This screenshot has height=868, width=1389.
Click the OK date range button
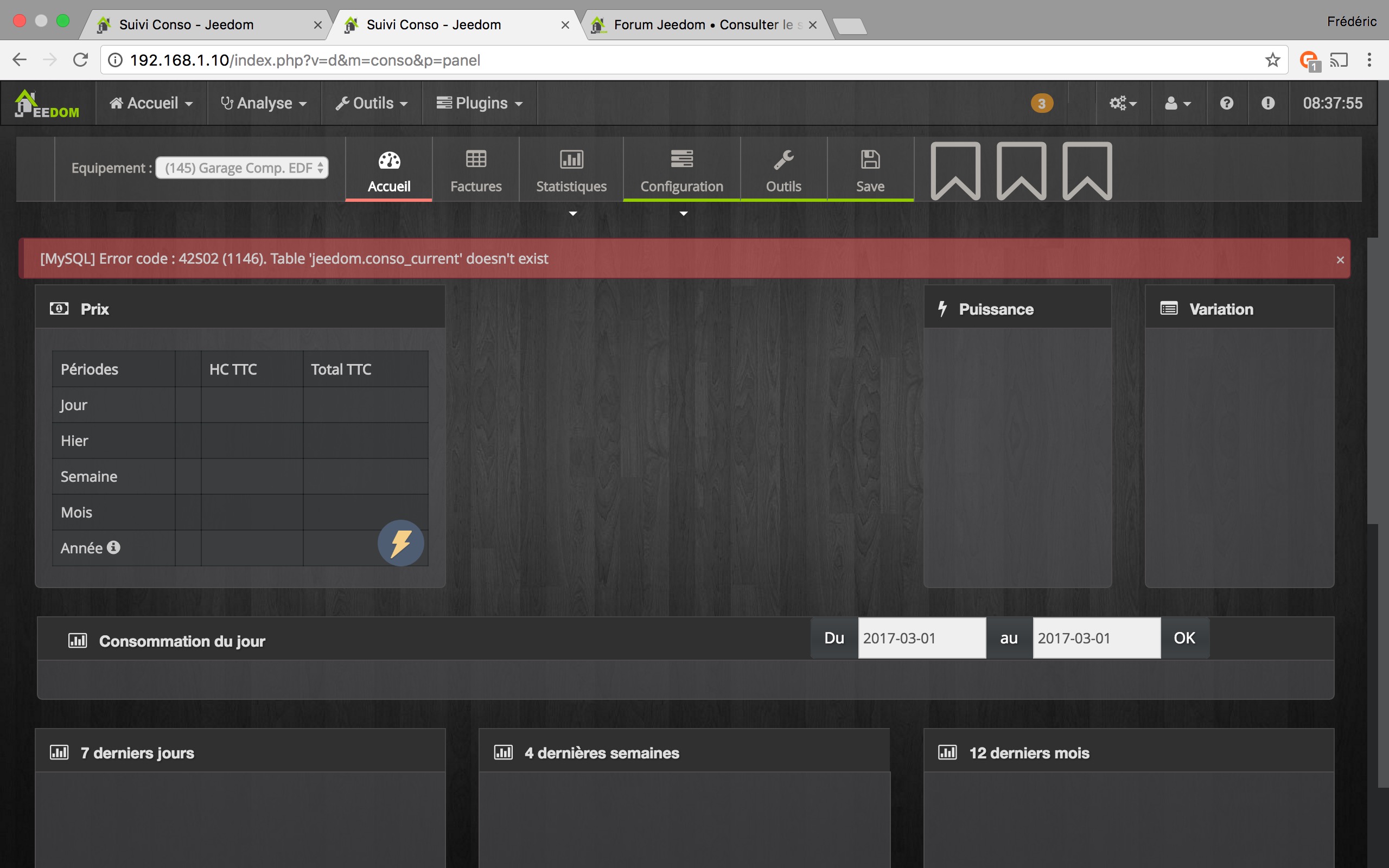point(1184,639)
